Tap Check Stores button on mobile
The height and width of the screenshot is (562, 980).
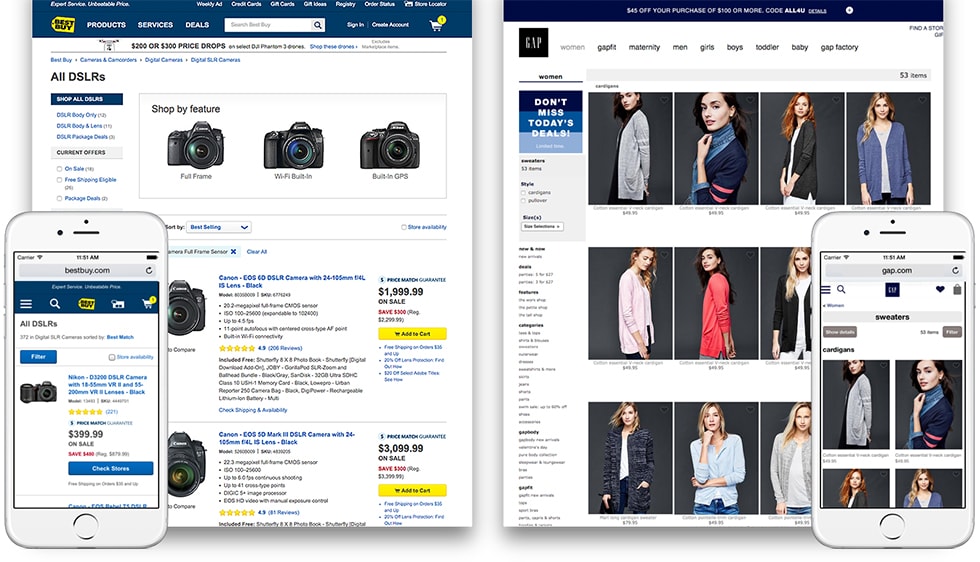tap(110, 468)
